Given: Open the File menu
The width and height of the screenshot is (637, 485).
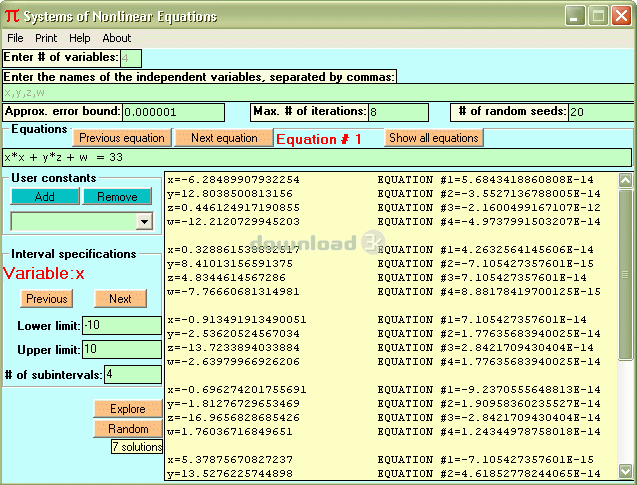Looking at the screenshot, I should (15, 38).
